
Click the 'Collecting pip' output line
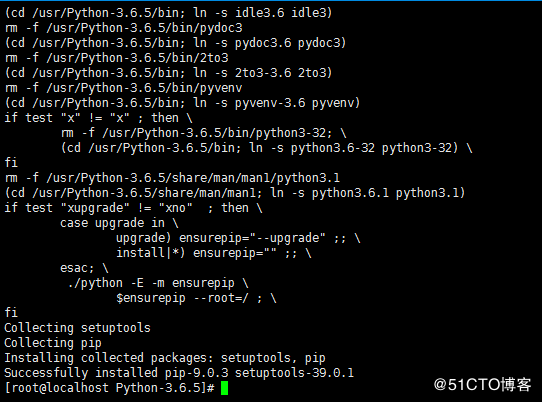point(53,343)
